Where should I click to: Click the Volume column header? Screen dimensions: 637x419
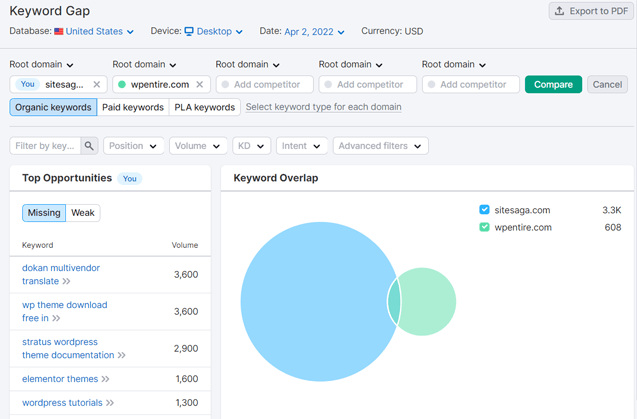tap(185, 245)
